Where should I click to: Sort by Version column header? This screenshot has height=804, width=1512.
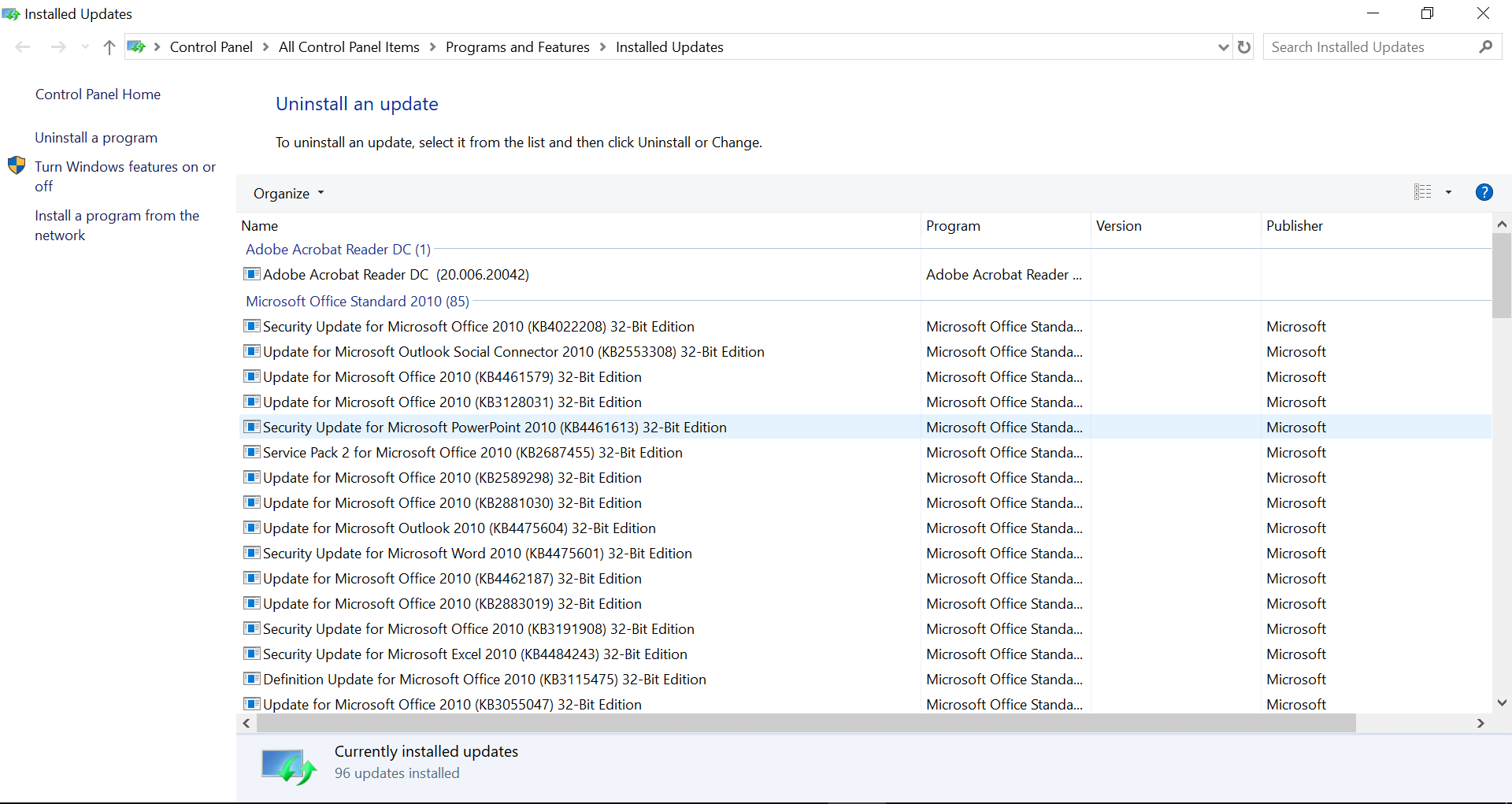[1176, 226]
